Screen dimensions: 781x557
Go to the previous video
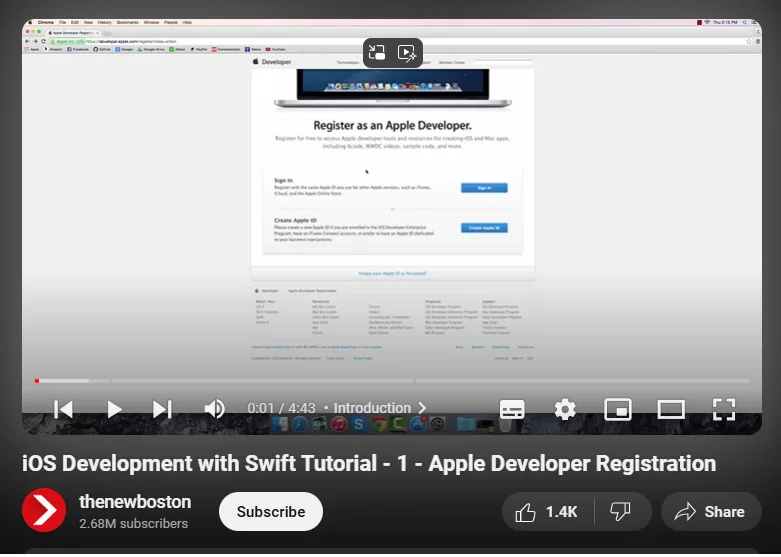pyautogui.click(x=64, y=409)
